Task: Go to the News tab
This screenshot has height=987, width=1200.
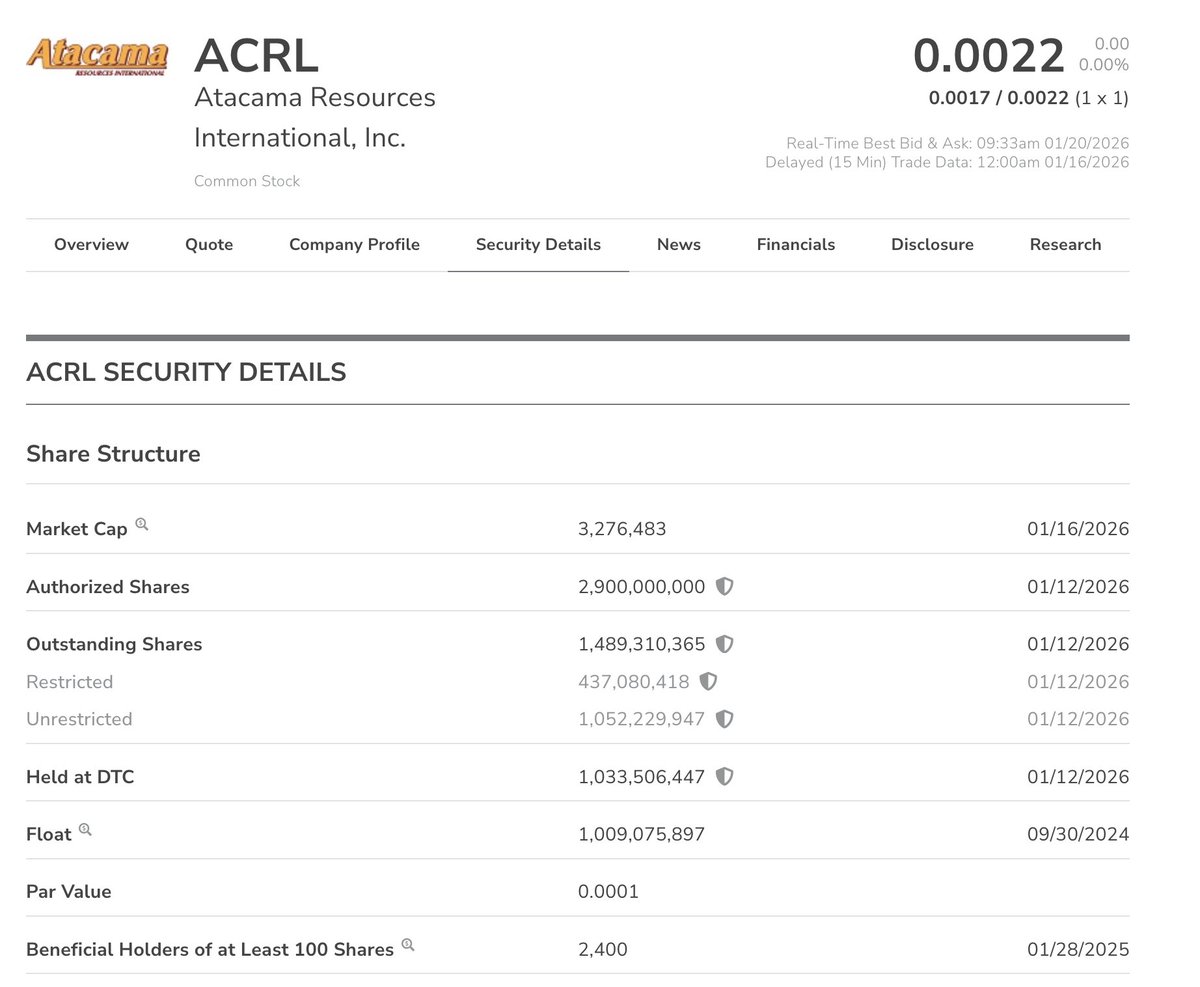Action: point(679,245)
